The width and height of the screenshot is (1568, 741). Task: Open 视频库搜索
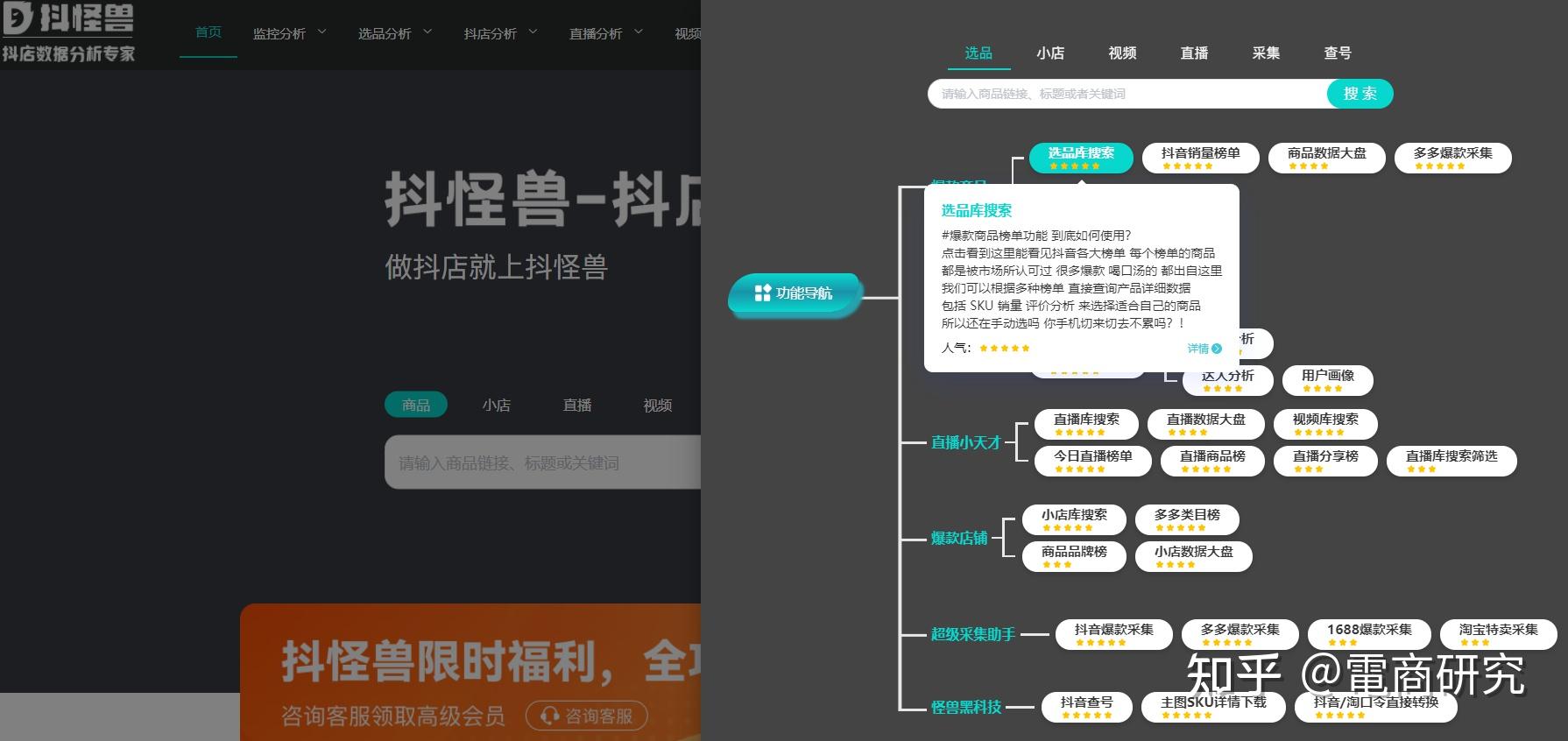(1325, 424)
